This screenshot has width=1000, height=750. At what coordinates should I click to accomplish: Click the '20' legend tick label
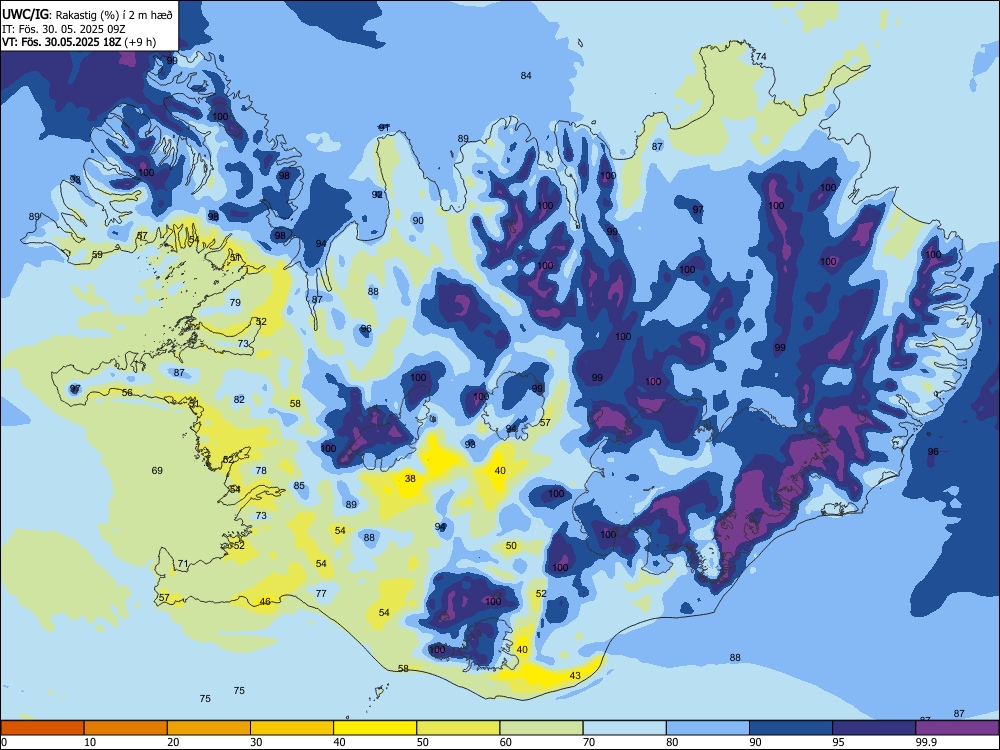tap(173, 742)
